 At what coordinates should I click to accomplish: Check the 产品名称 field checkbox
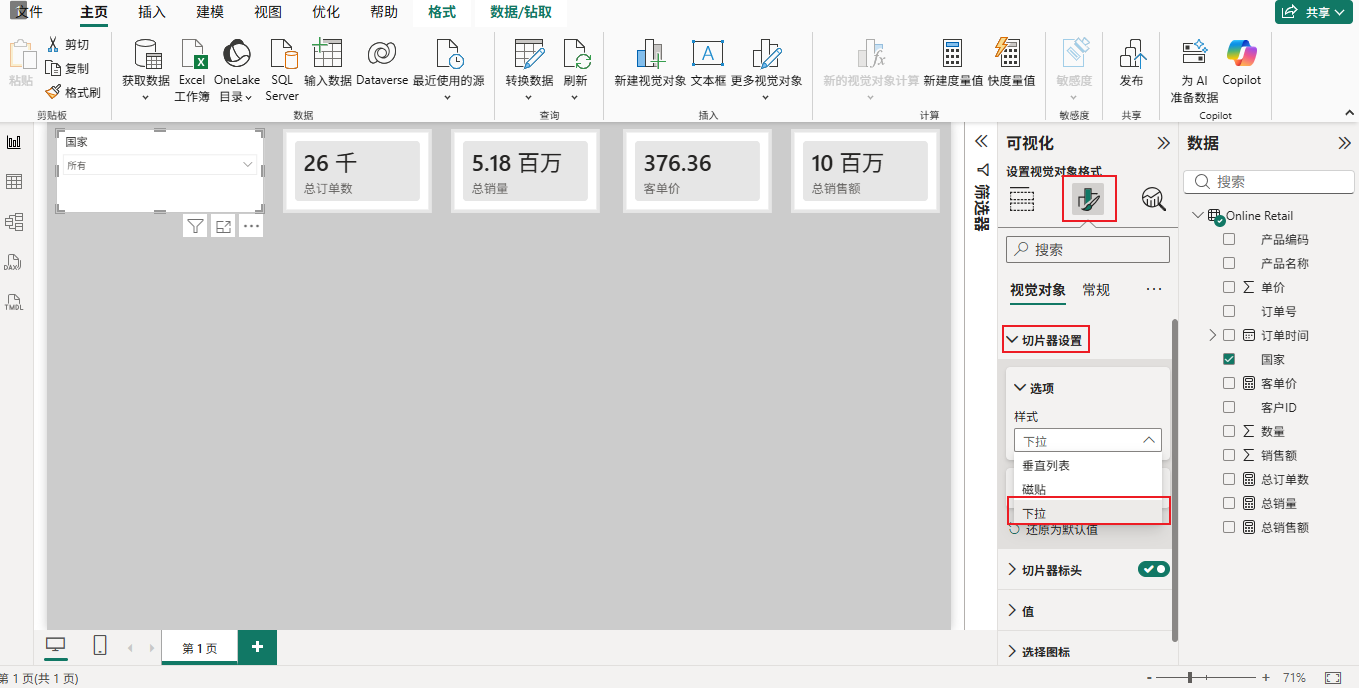click(1229, 263)
